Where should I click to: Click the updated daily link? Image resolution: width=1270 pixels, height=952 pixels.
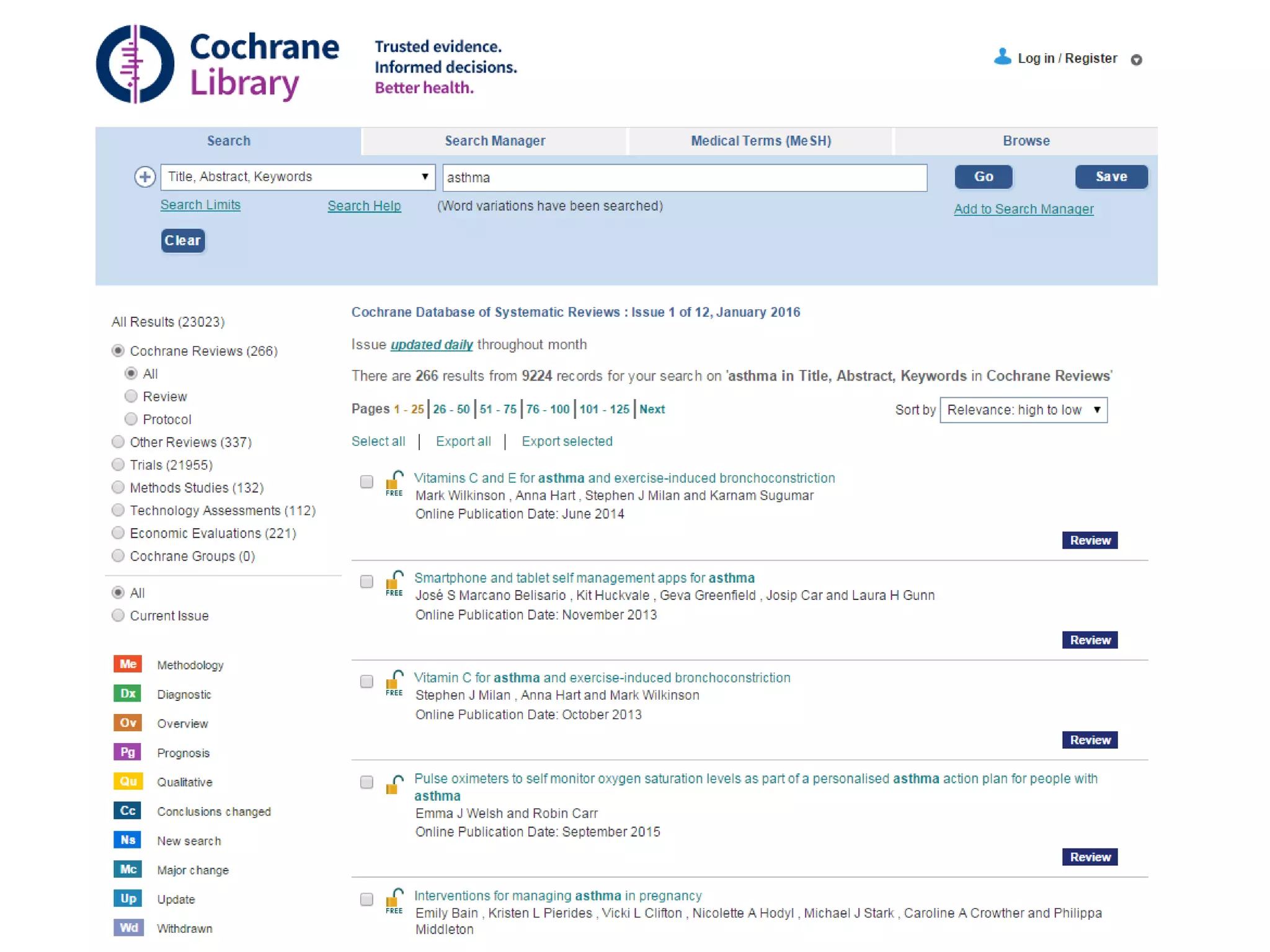point(432,345)
